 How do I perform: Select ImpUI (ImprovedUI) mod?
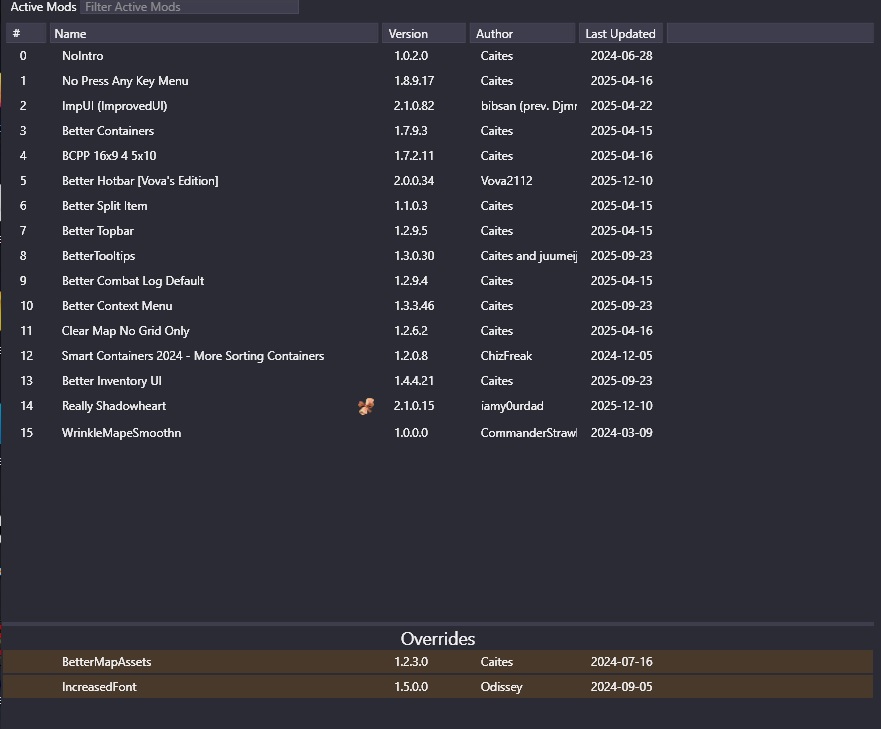coord(438,106)
